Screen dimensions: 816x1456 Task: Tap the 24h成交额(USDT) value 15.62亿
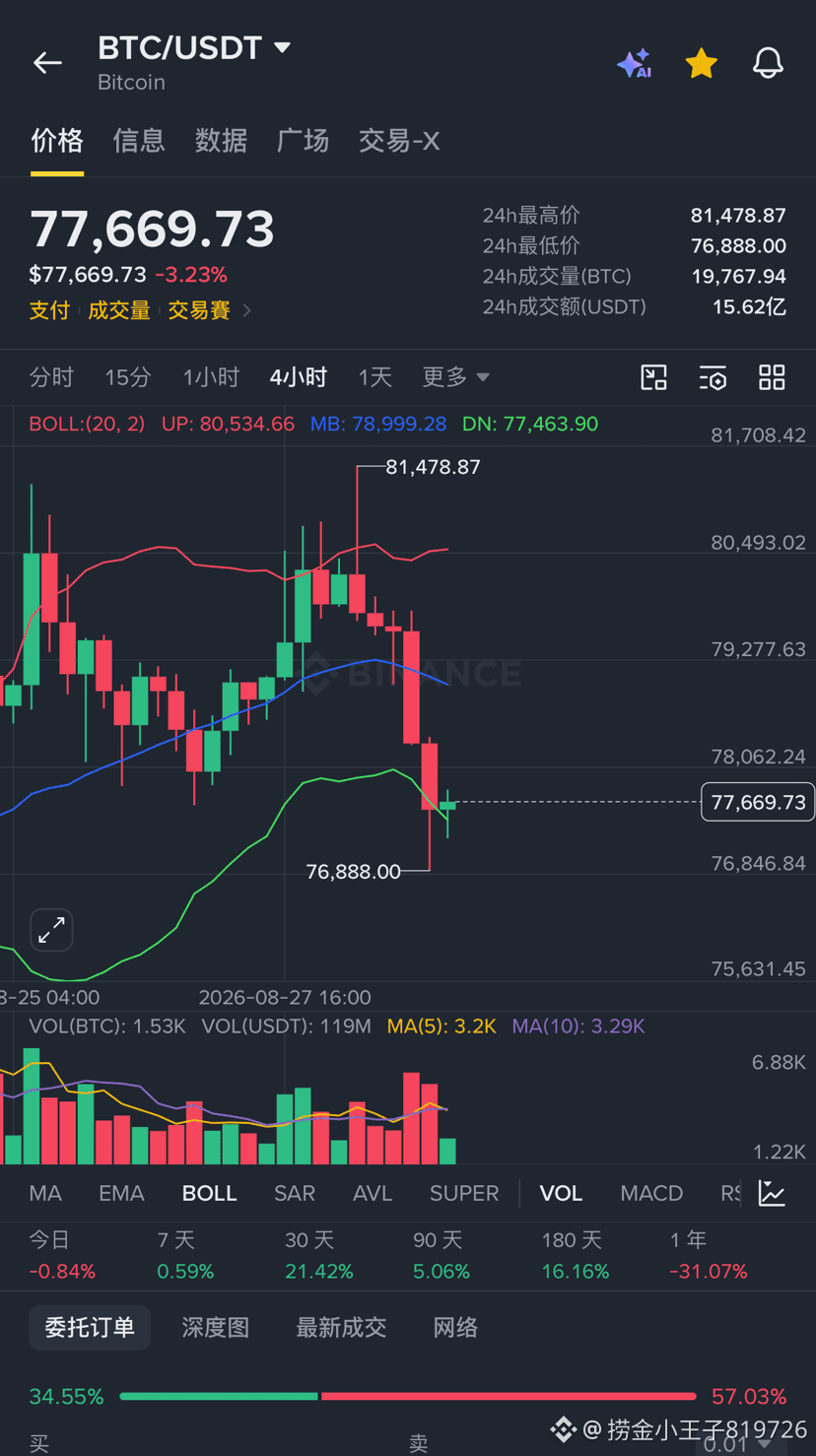click(749, 306)
